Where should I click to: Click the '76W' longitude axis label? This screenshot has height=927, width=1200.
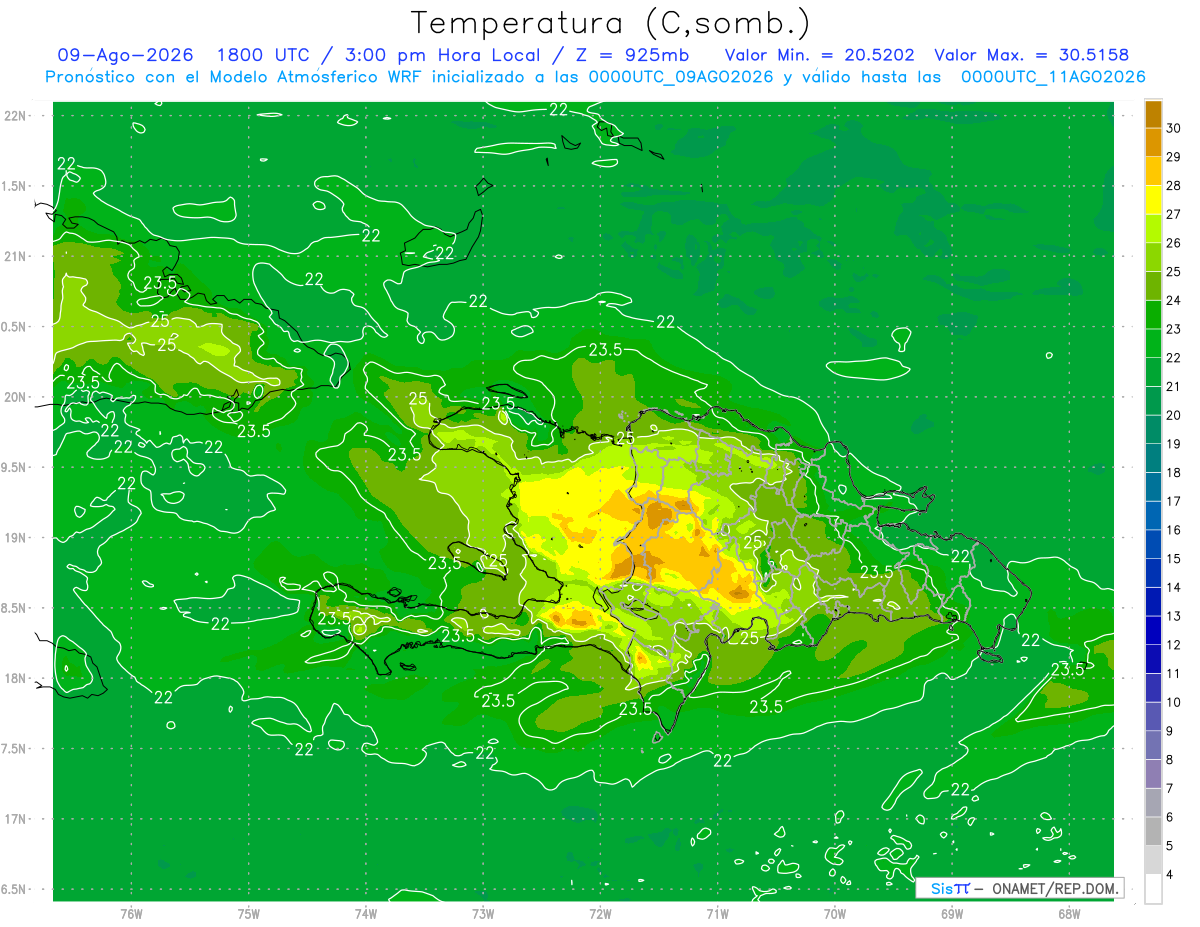coord(131,914)
